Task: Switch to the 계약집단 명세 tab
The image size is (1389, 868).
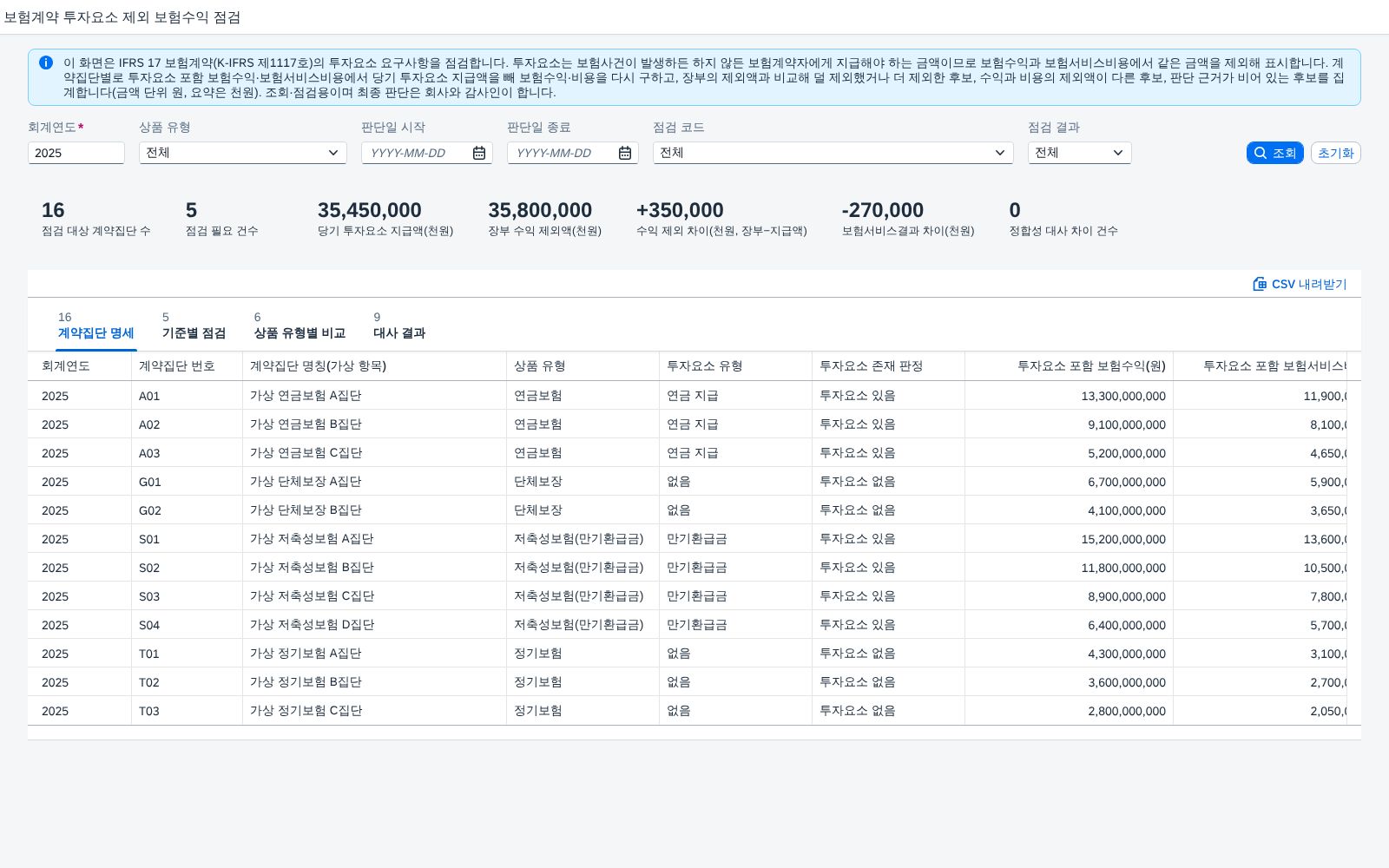Action: tap(96, 325)
